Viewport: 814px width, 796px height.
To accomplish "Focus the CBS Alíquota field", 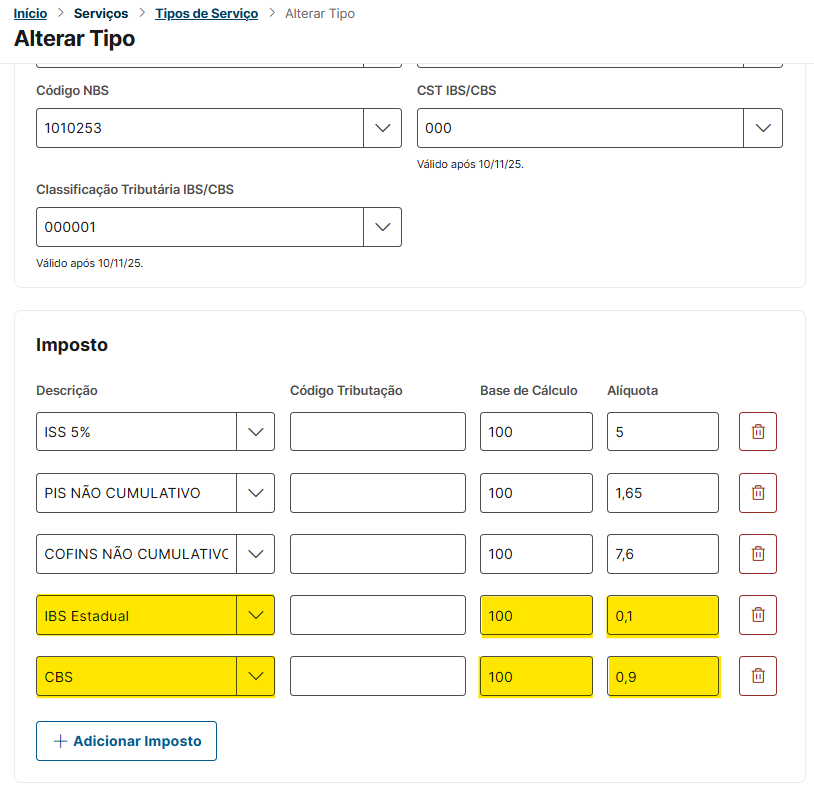I will point(662,676).
